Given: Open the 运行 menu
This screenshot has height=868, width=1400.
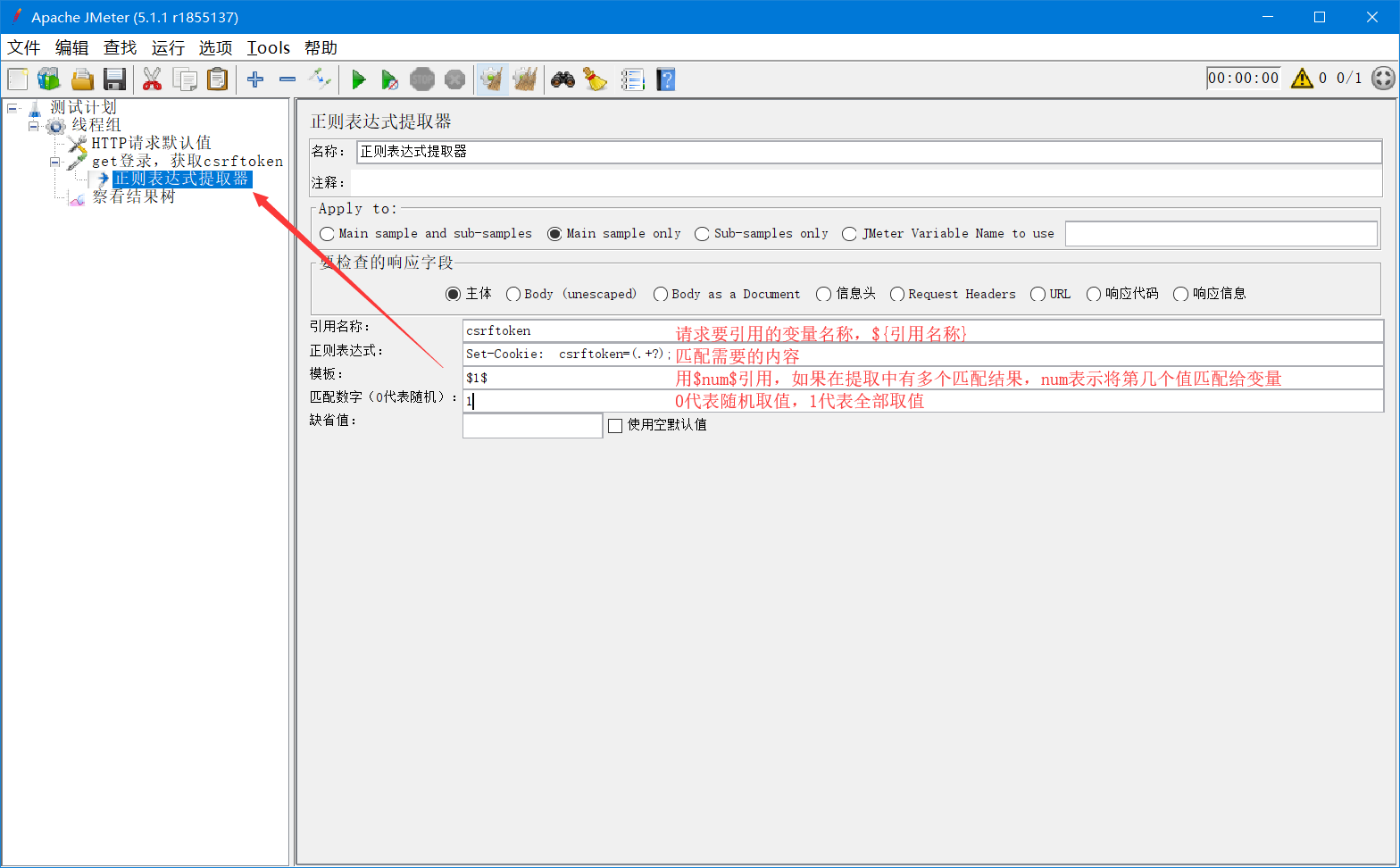Looking at the screenshot, I should pyautogui.click(x=168, y=47).
